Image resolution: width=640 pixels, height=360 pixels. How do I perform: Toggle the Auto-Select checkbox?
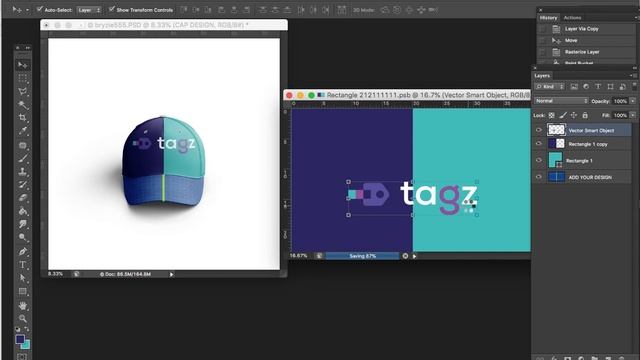click(40, 9)
